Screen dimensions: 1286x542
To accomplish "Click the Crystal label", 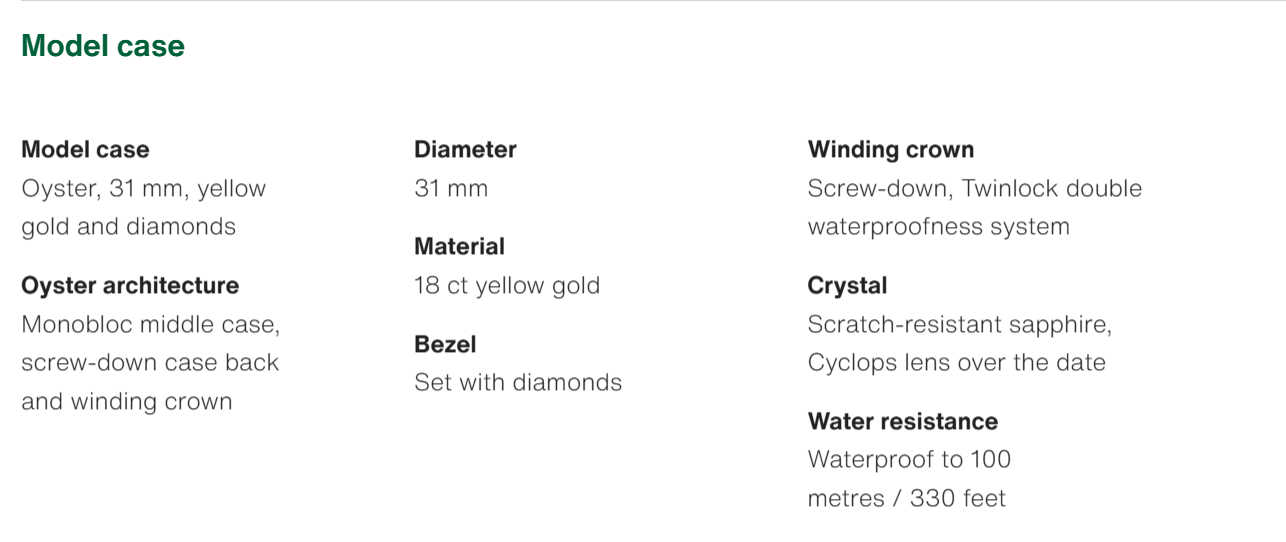I will pyautogui.click(x=847, y=286).
